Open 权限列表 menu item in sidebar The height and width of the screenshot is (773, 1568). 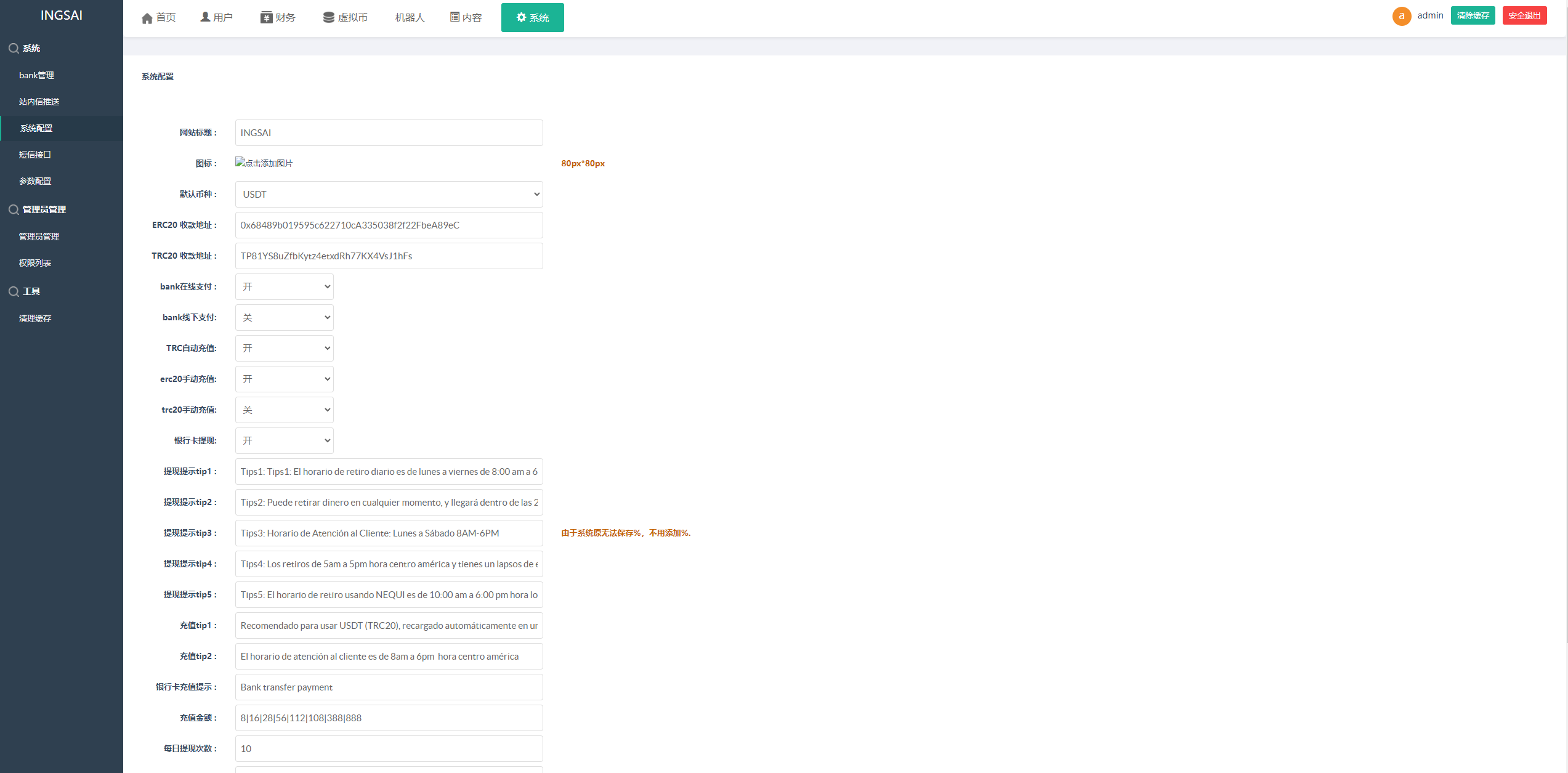[36, 262]
